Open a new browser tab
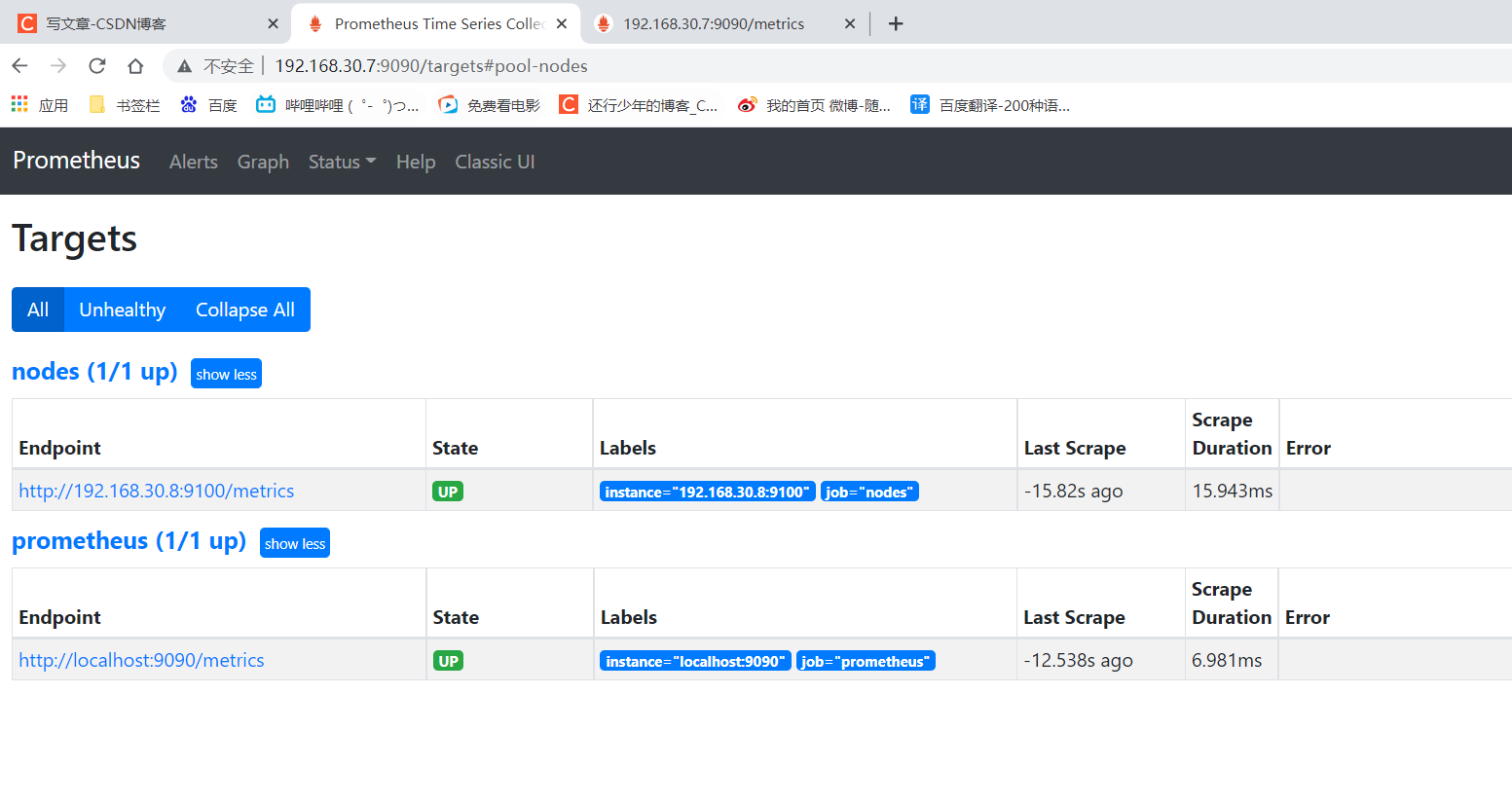1512x804 pixels. (x=896, y=23)
